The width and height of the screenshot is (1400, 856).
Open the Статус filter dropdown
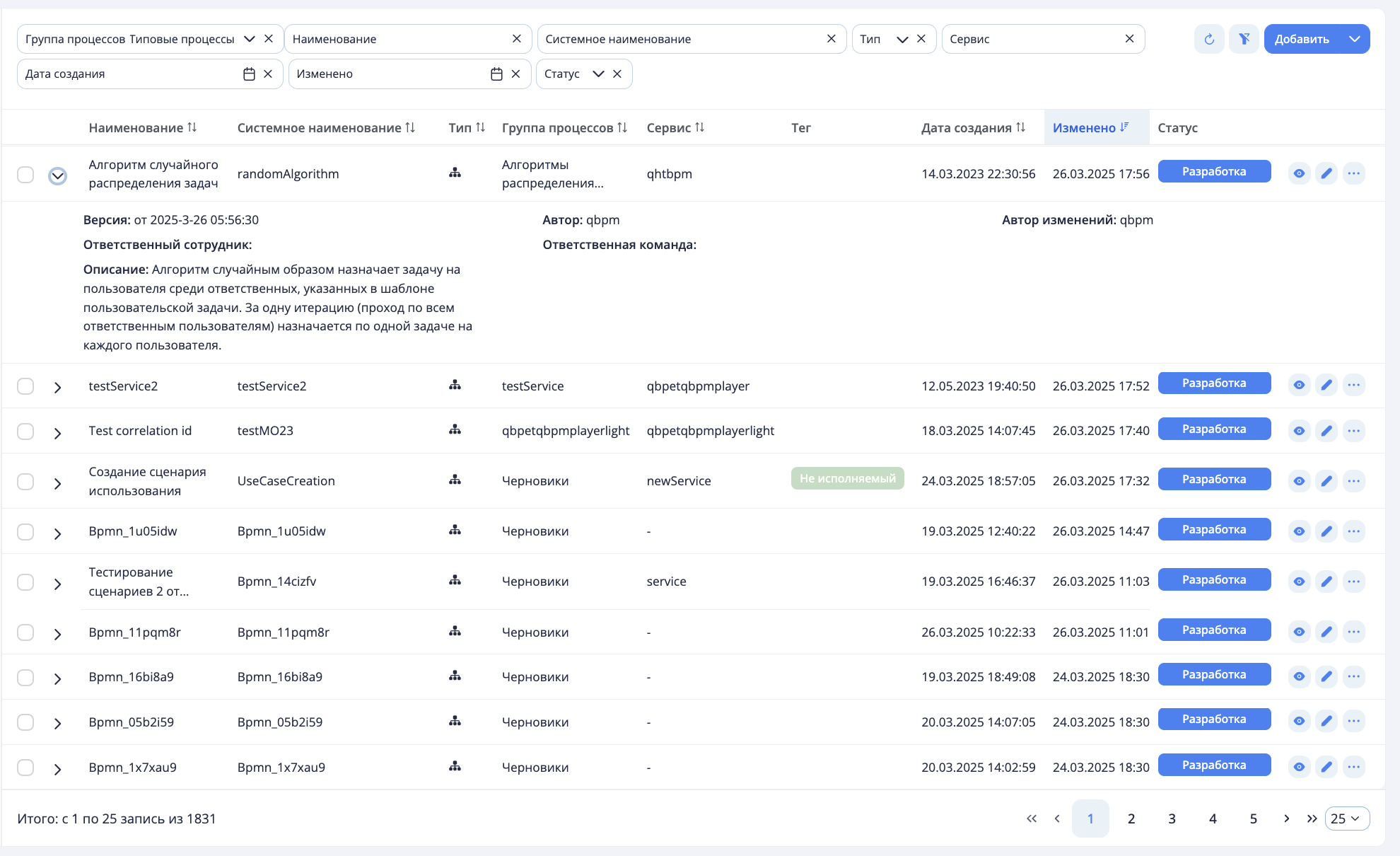coord(598,74)
